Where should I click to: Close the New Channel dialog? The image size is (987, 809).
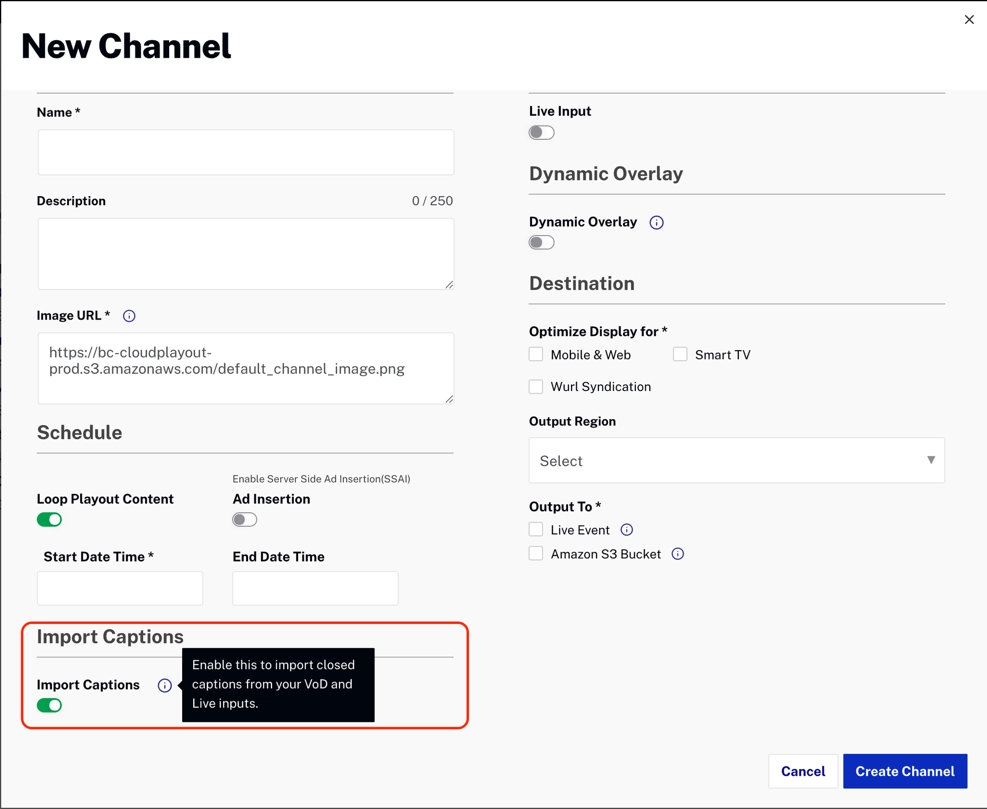[969, 19]
